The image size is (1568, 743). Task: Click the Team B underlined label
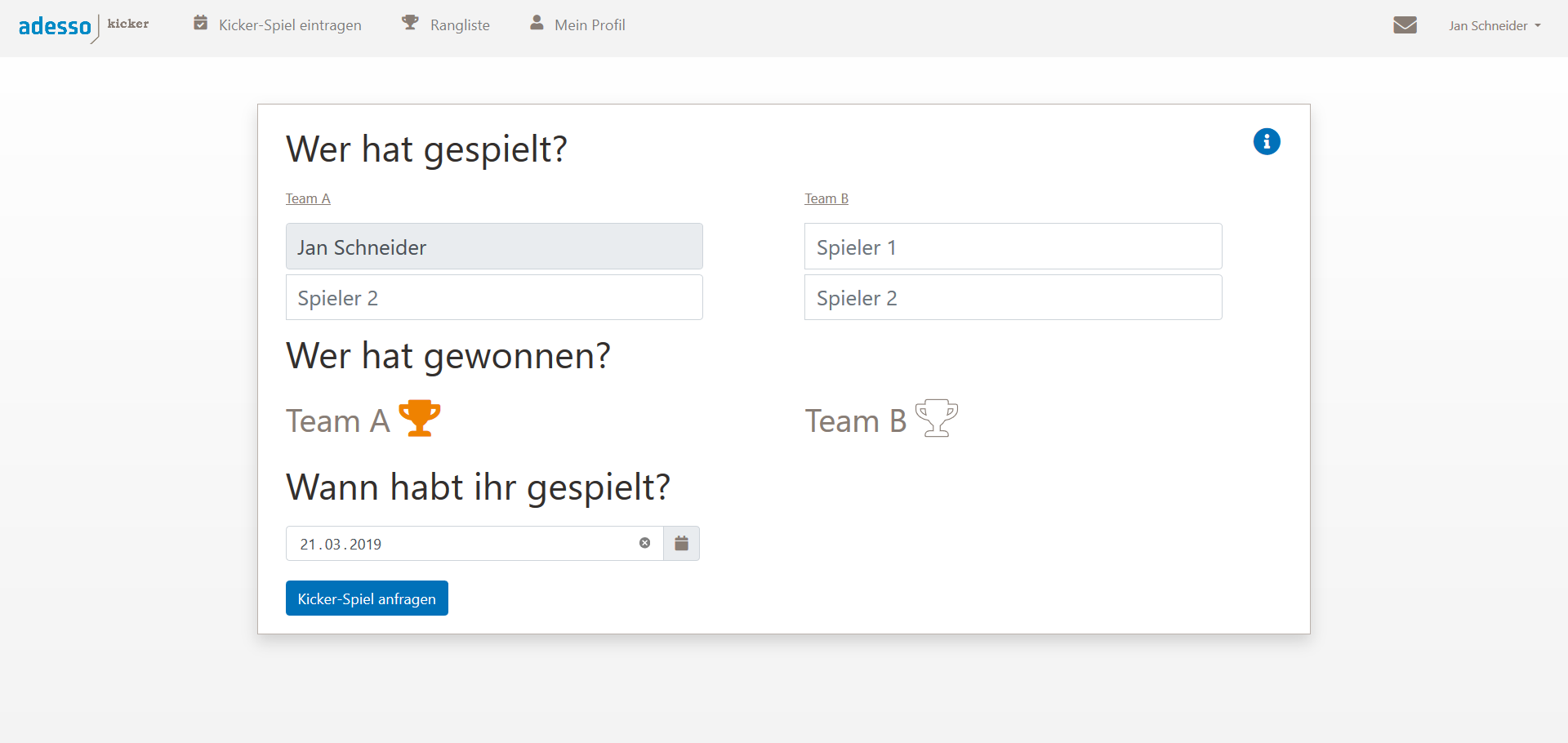826,198
